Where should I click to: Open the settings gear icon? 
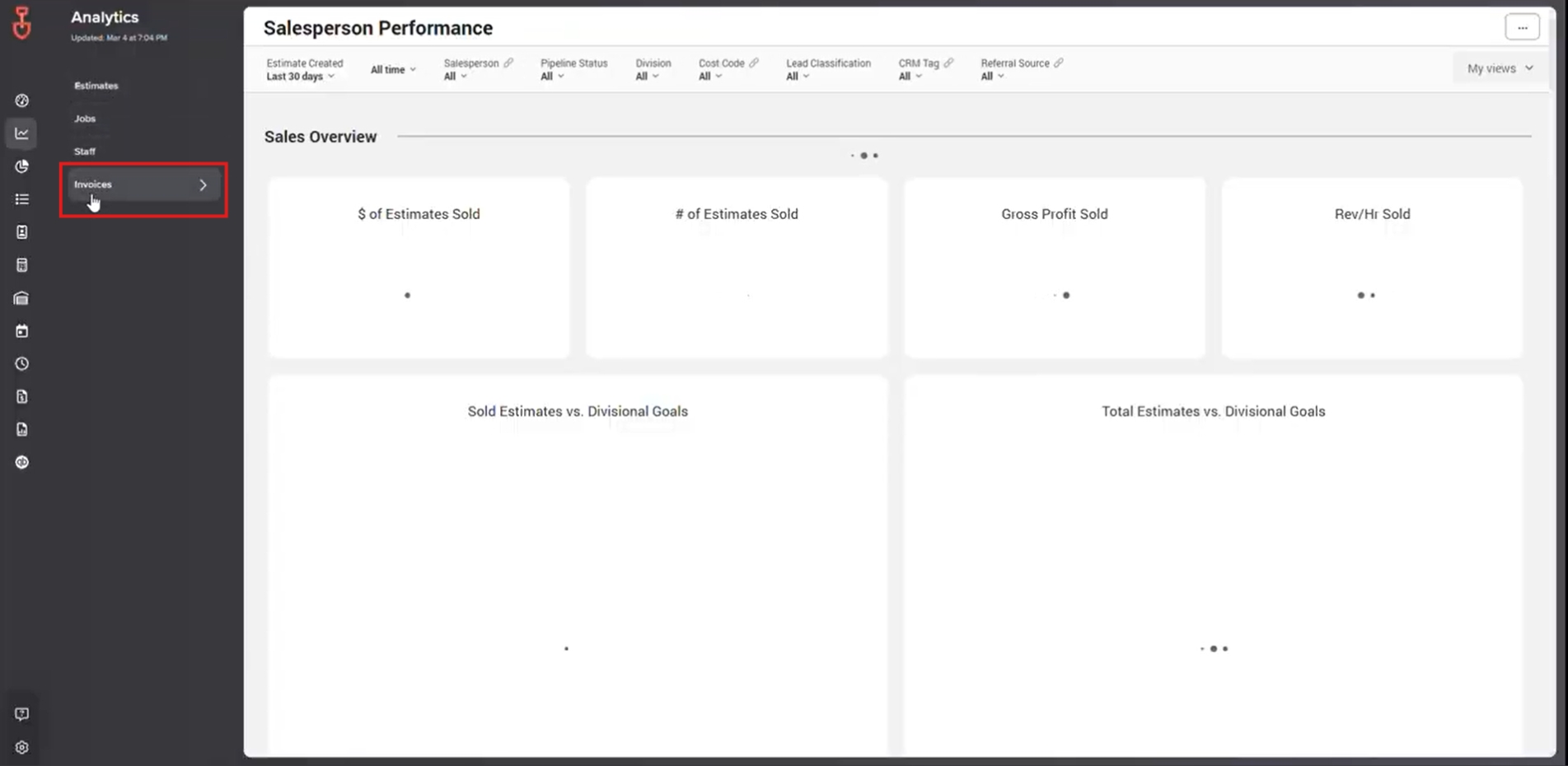(22, 748)
